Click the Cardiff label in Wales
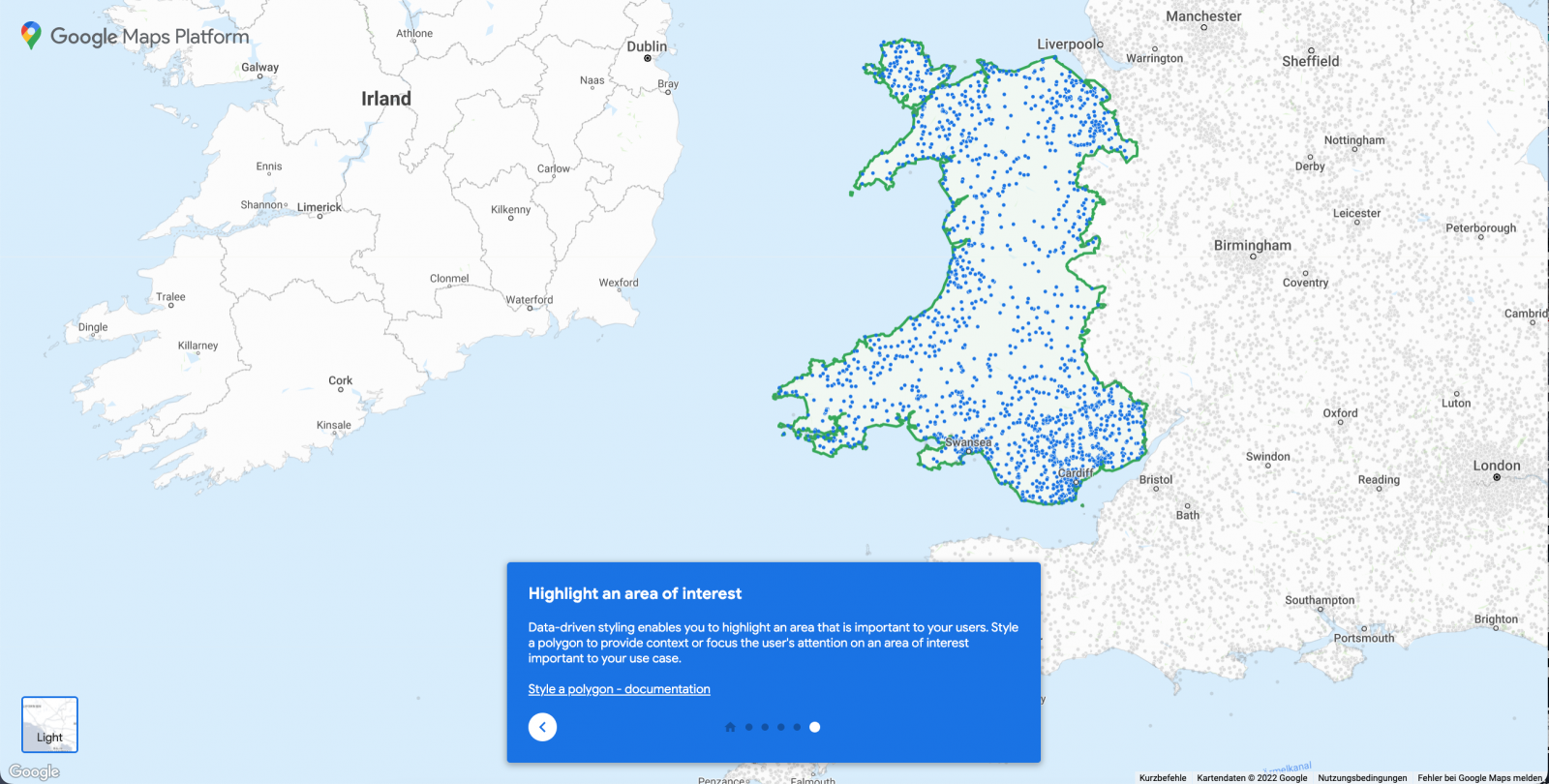 pyautogui.click(x=1075, y=473)
